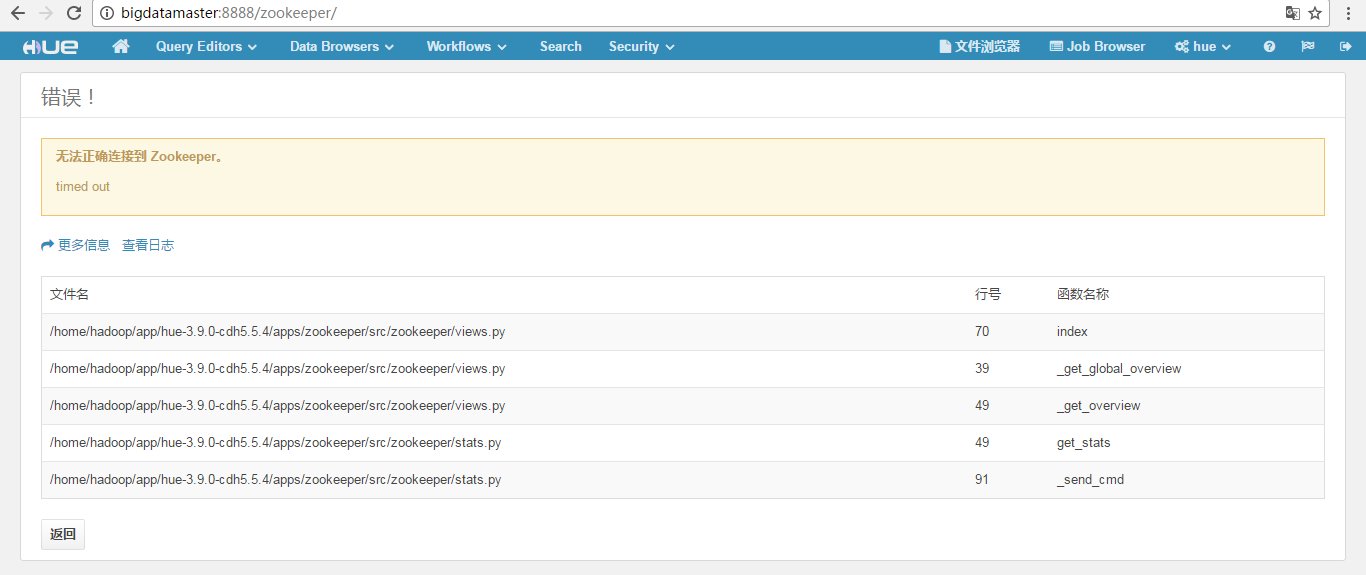Click the views.py path in index row
The width and height of the screenshot is (1366, 575).
coord(277,332)
